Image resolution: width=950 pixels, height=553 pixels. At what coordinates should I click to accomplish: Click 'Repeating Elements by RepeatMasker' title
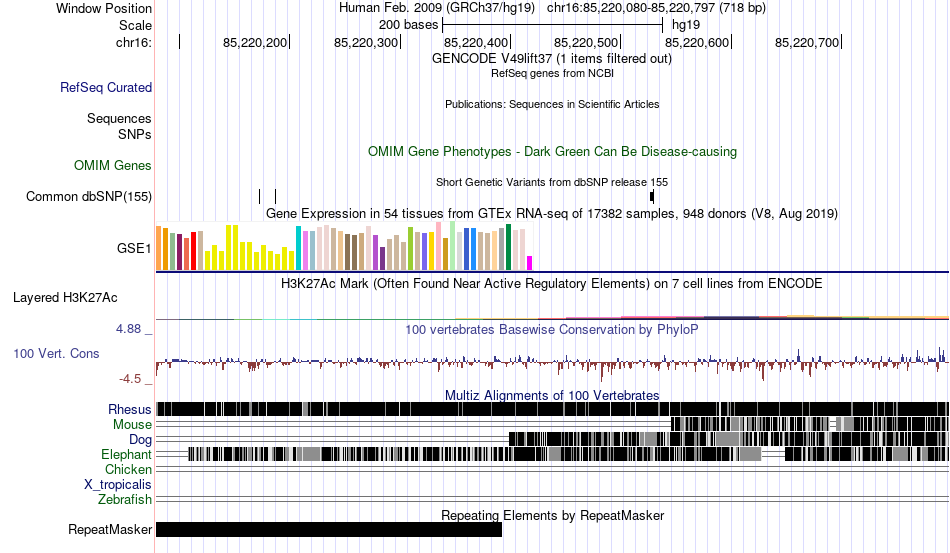tap(553, 515)
